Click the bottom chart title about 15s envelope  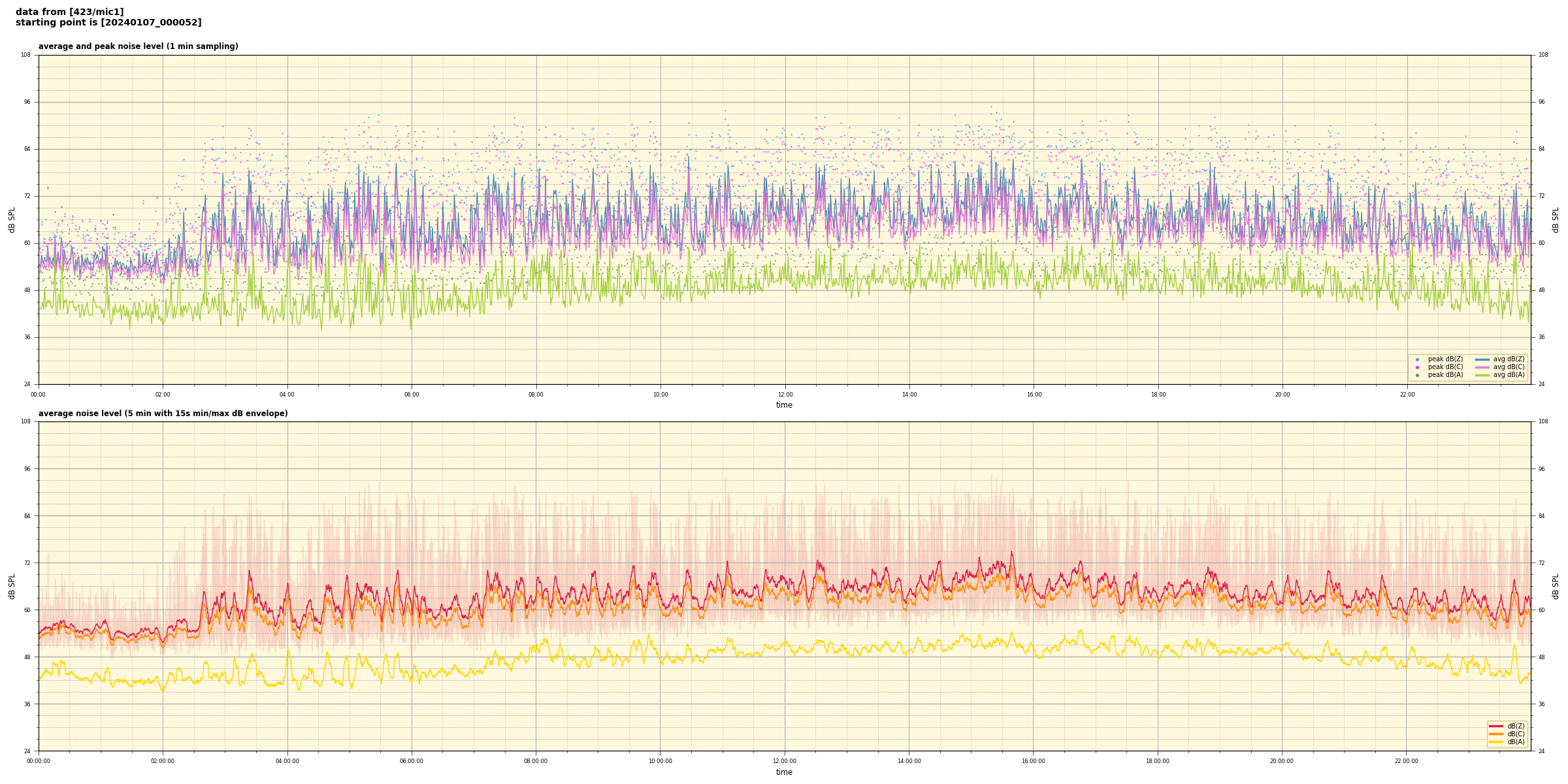pos(163,414)
